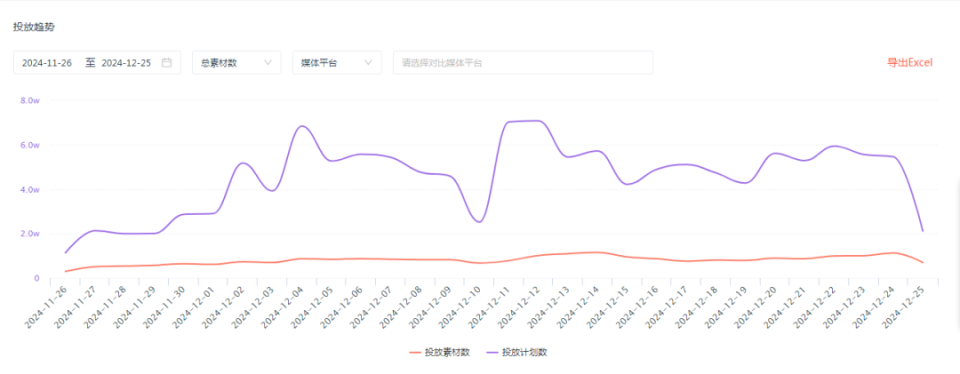Click orange line point at 2024-12-14
The width and height of the screenshot is (960, 374).
pos(598,252)
